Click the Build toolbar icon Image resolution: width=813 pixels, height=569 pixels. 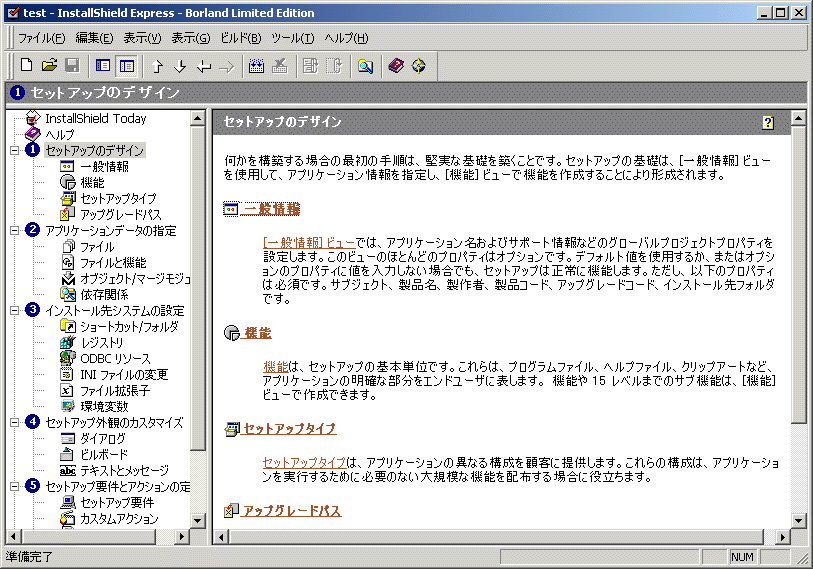[x=256, y=66]
